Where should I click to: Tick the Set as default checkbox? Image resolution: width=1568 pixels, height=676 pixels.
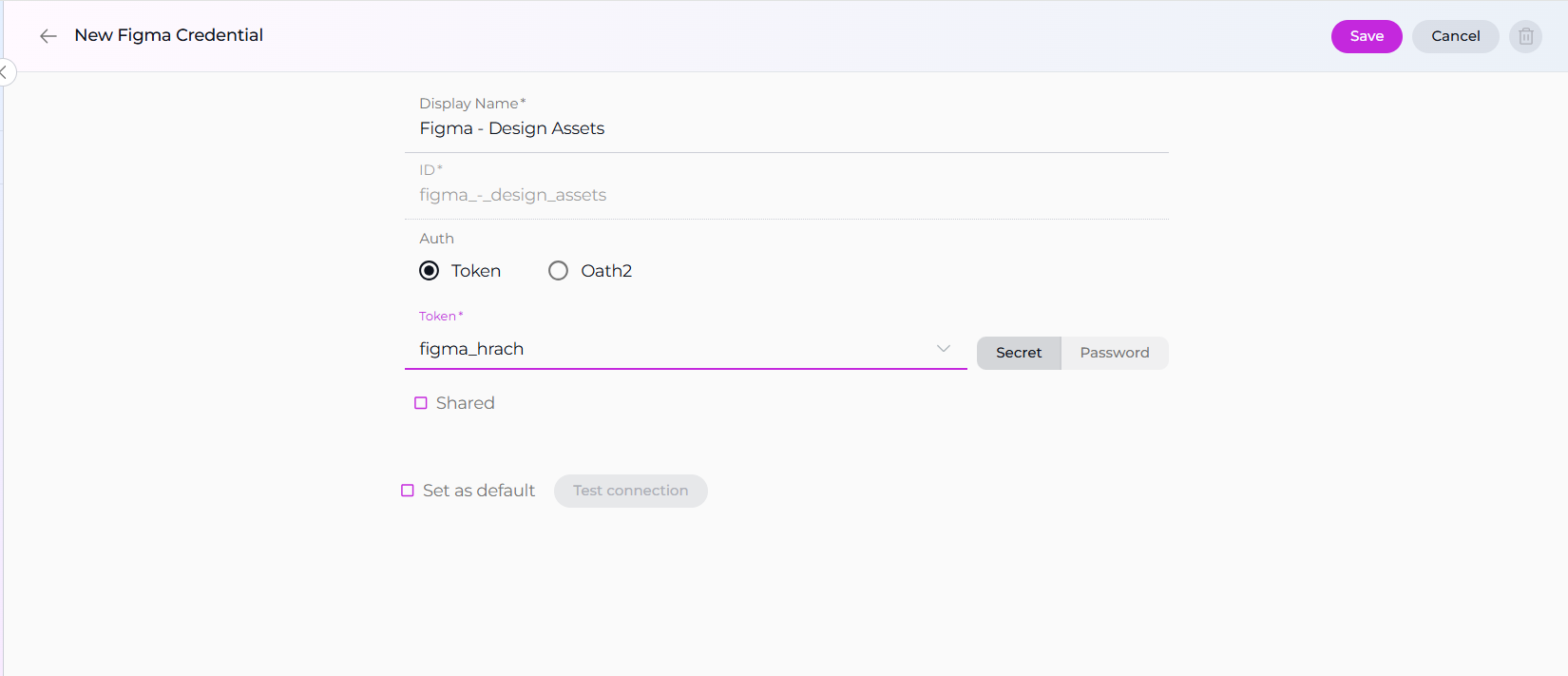coord(408,491)
